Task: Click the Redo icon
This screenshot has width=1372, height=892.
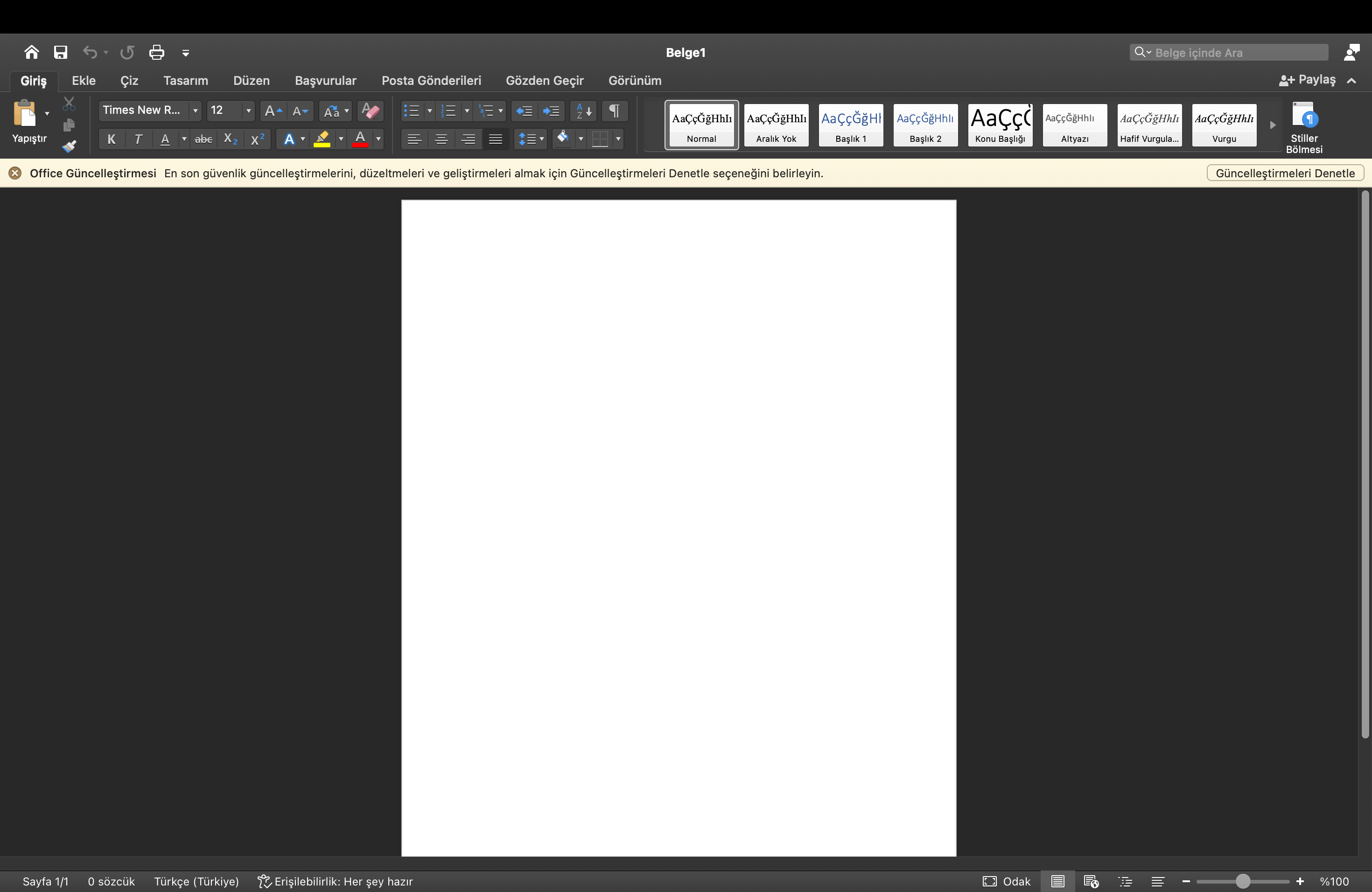Action: (127, 52)
